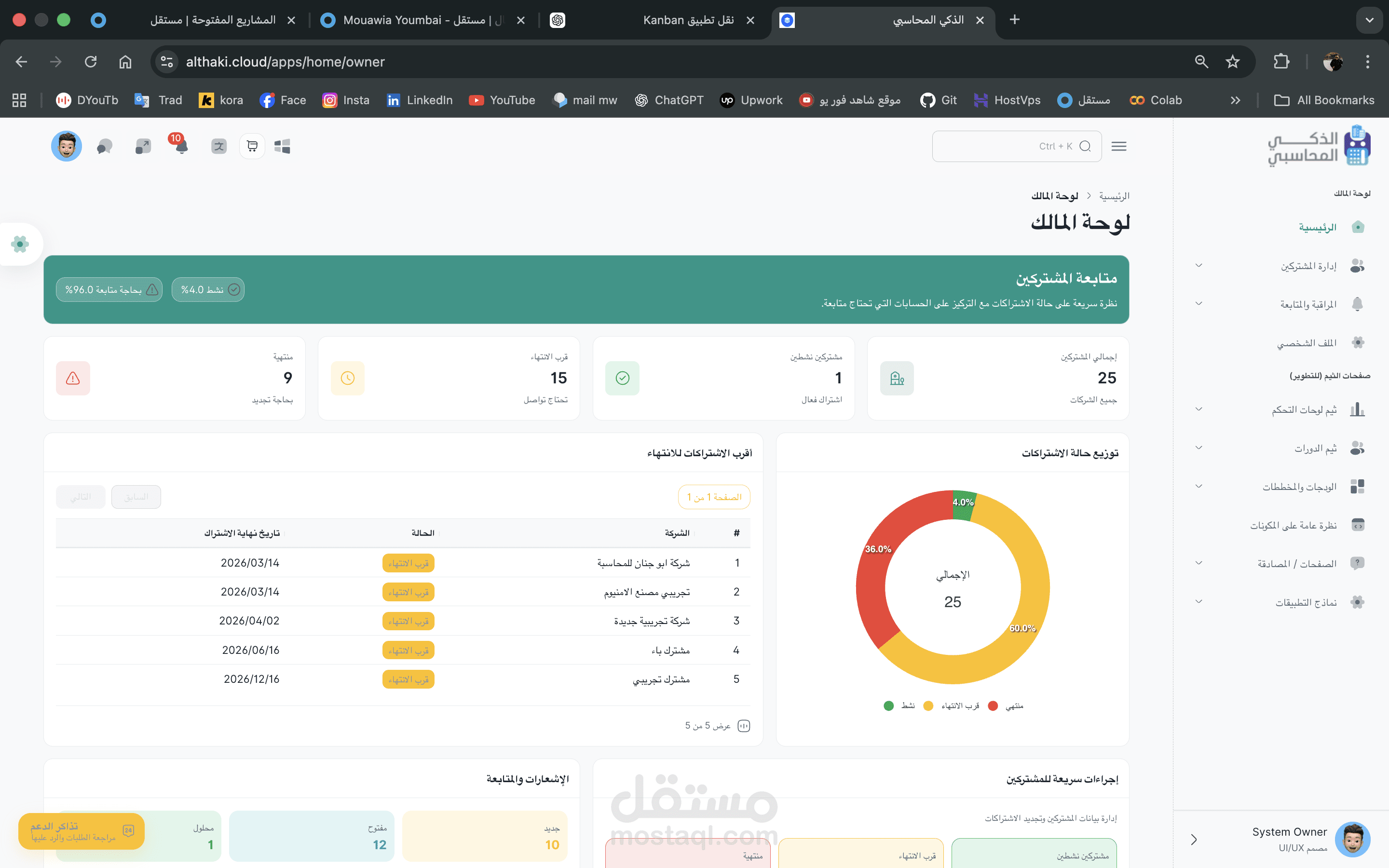Open الرئيسية from the breadcrumb navigation

coord(1114,195)
